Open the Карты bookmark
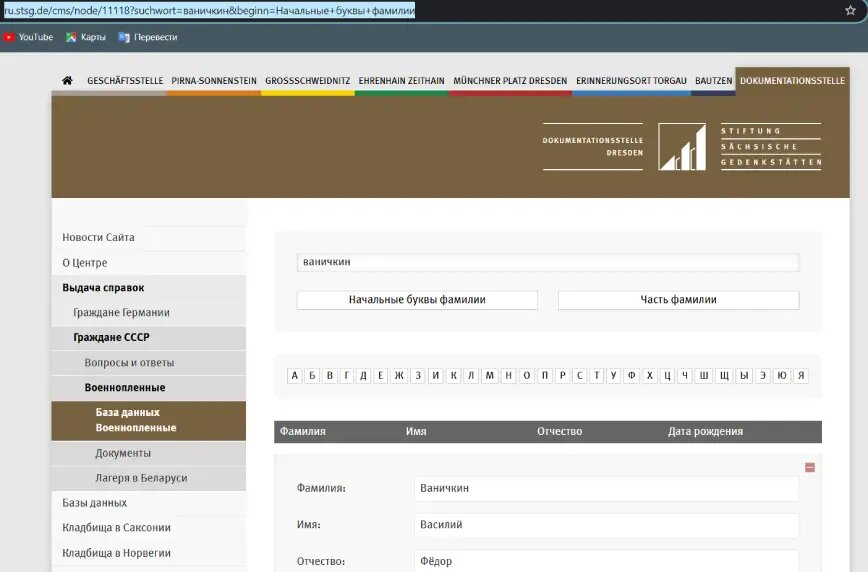Screen dimensions: 868x572 [86, 37]
